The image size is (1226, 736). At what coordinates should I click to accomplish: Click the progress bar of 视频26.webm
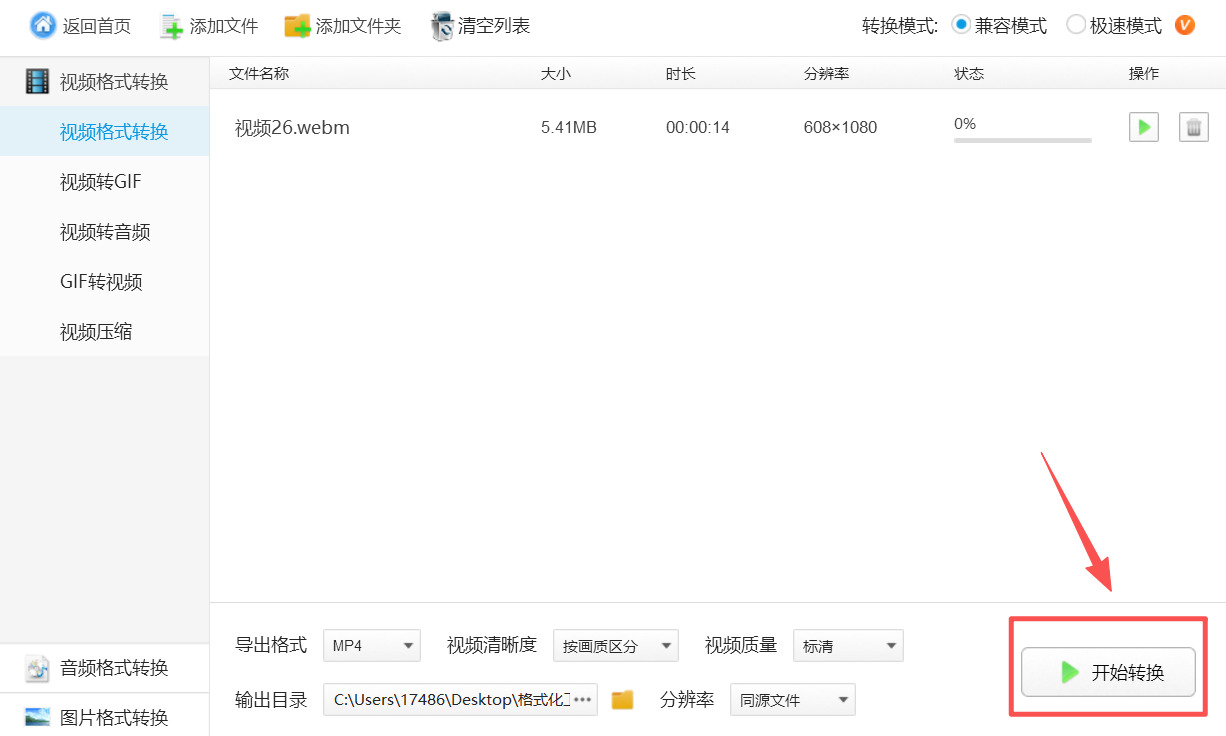click(x=1023, y=140)
